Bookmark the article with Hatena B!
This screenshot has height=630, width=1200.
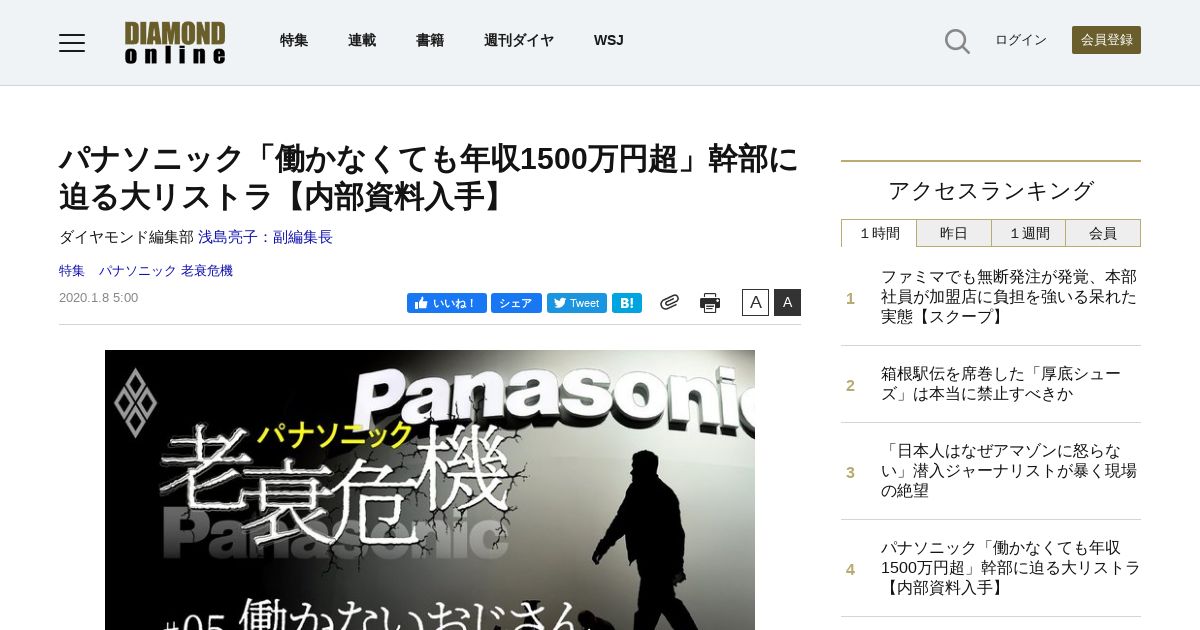[627, 303]
